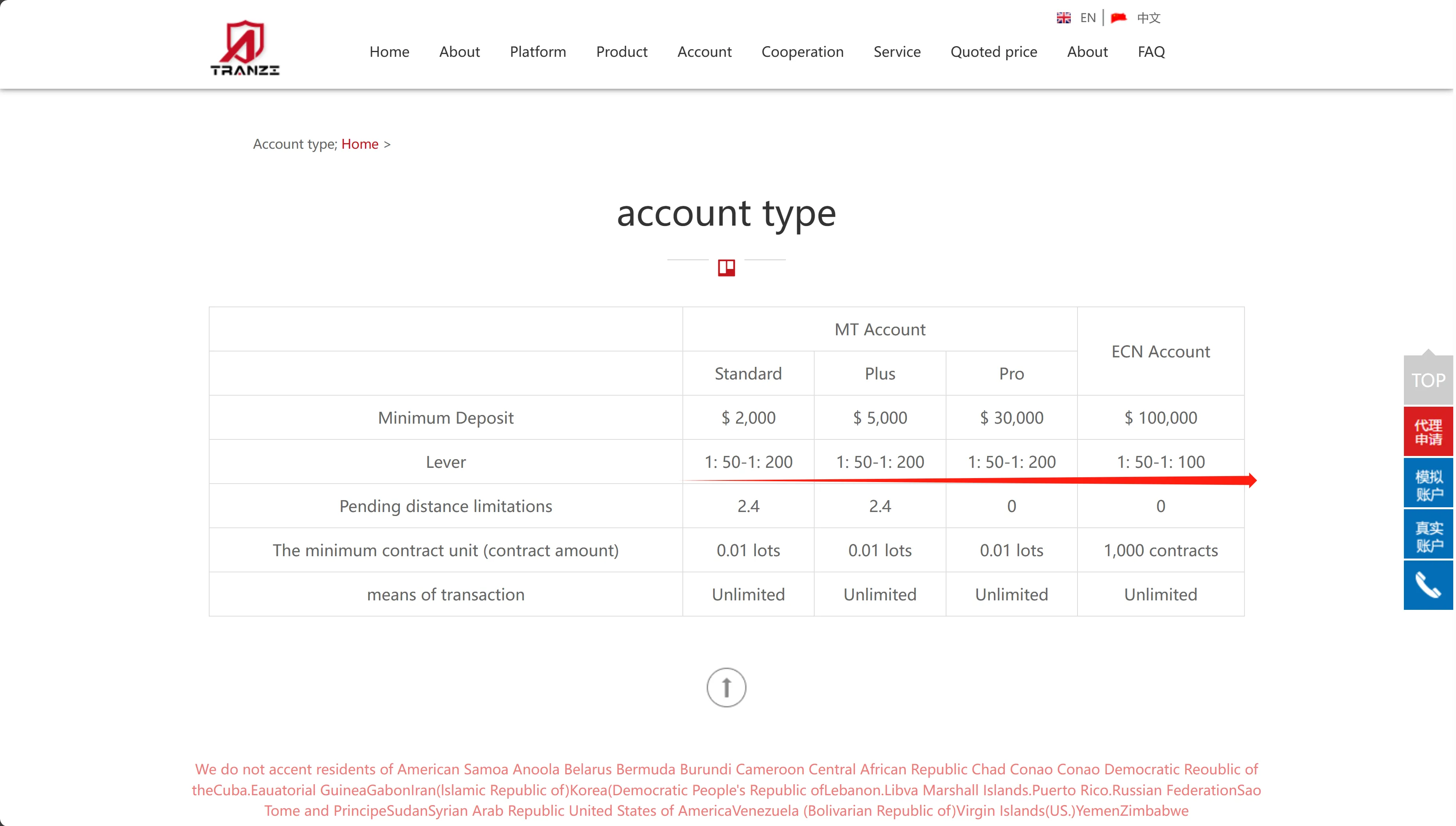Screen dimensions: 1456x826
Task: Click the China flag icon
Action: click(x=1118, y=18)
